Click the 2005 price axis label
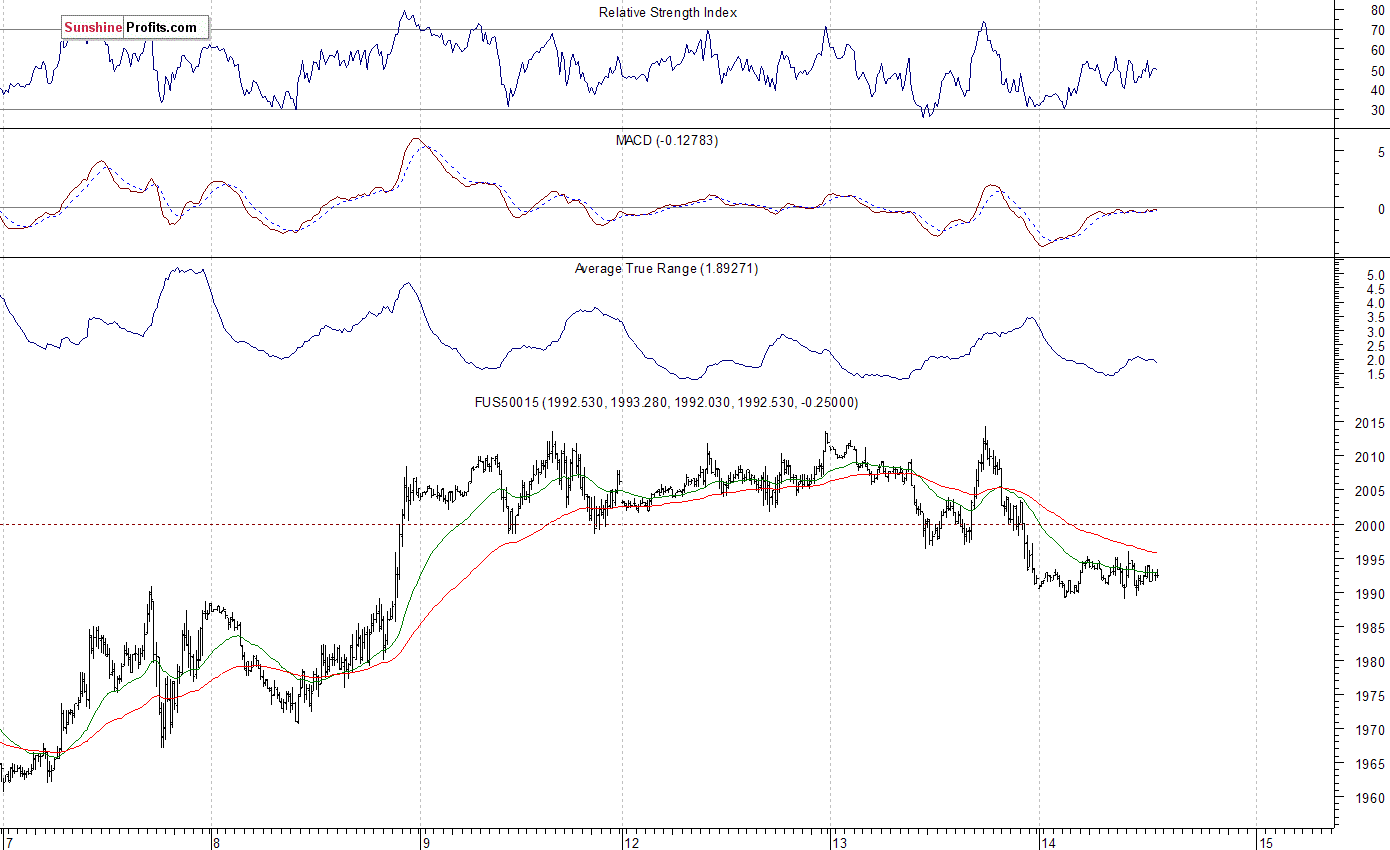1390x850 pixels. click(x=1370, y=492)
